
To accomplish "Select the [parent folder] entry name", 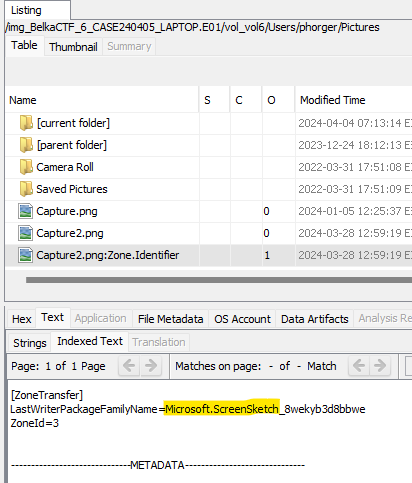I will (x=72, y=145).
